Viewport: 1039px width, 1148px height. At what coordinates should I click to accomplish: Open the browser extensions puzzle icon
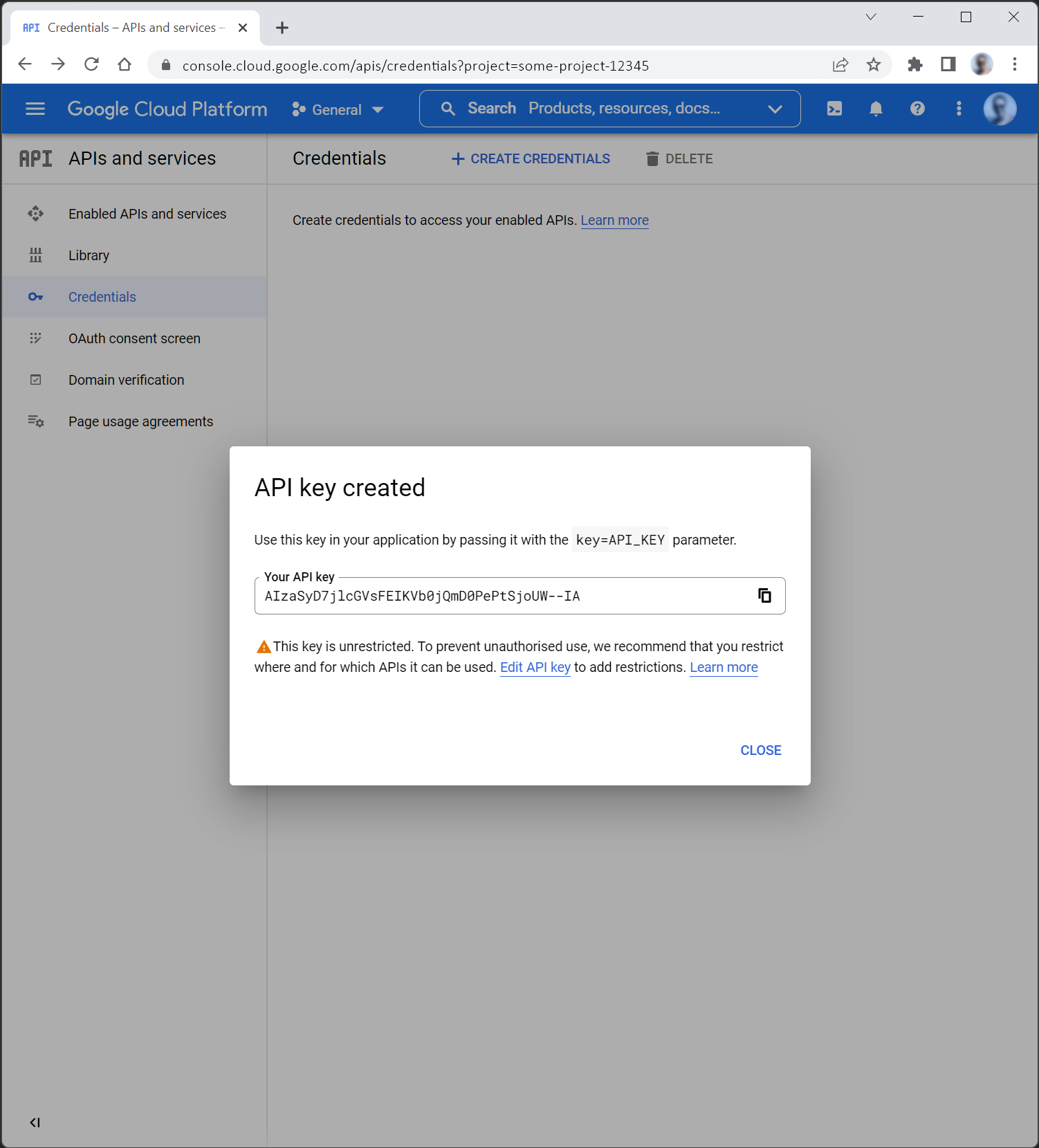pos(914,65)
